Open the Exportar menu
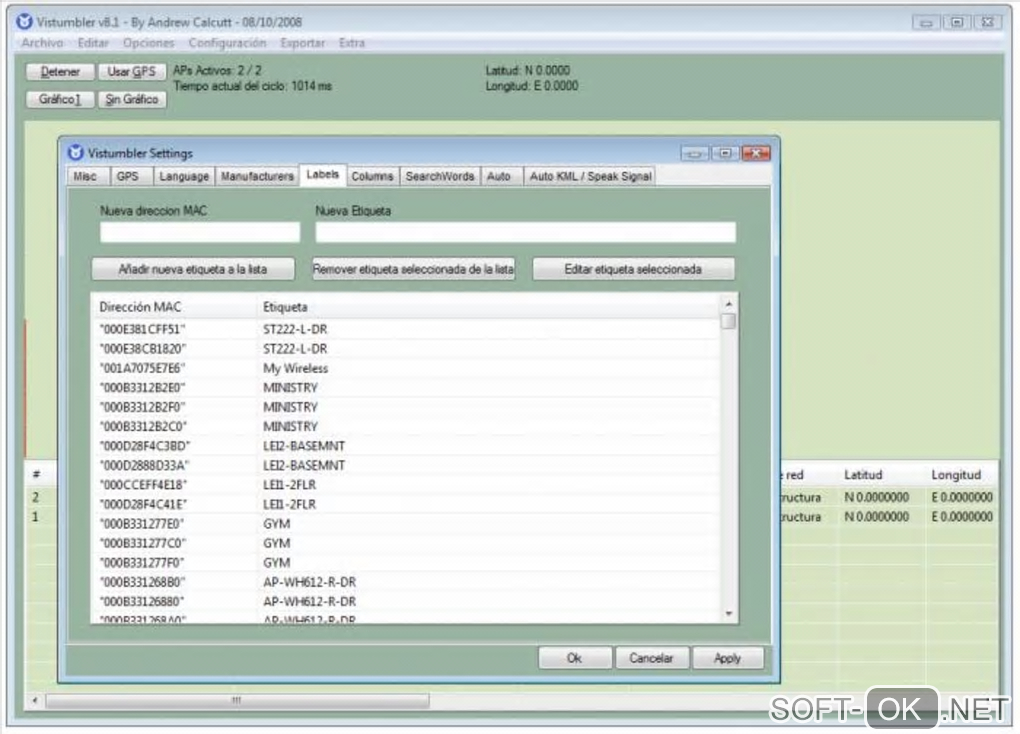1020x734 pixels. (302, 43)
